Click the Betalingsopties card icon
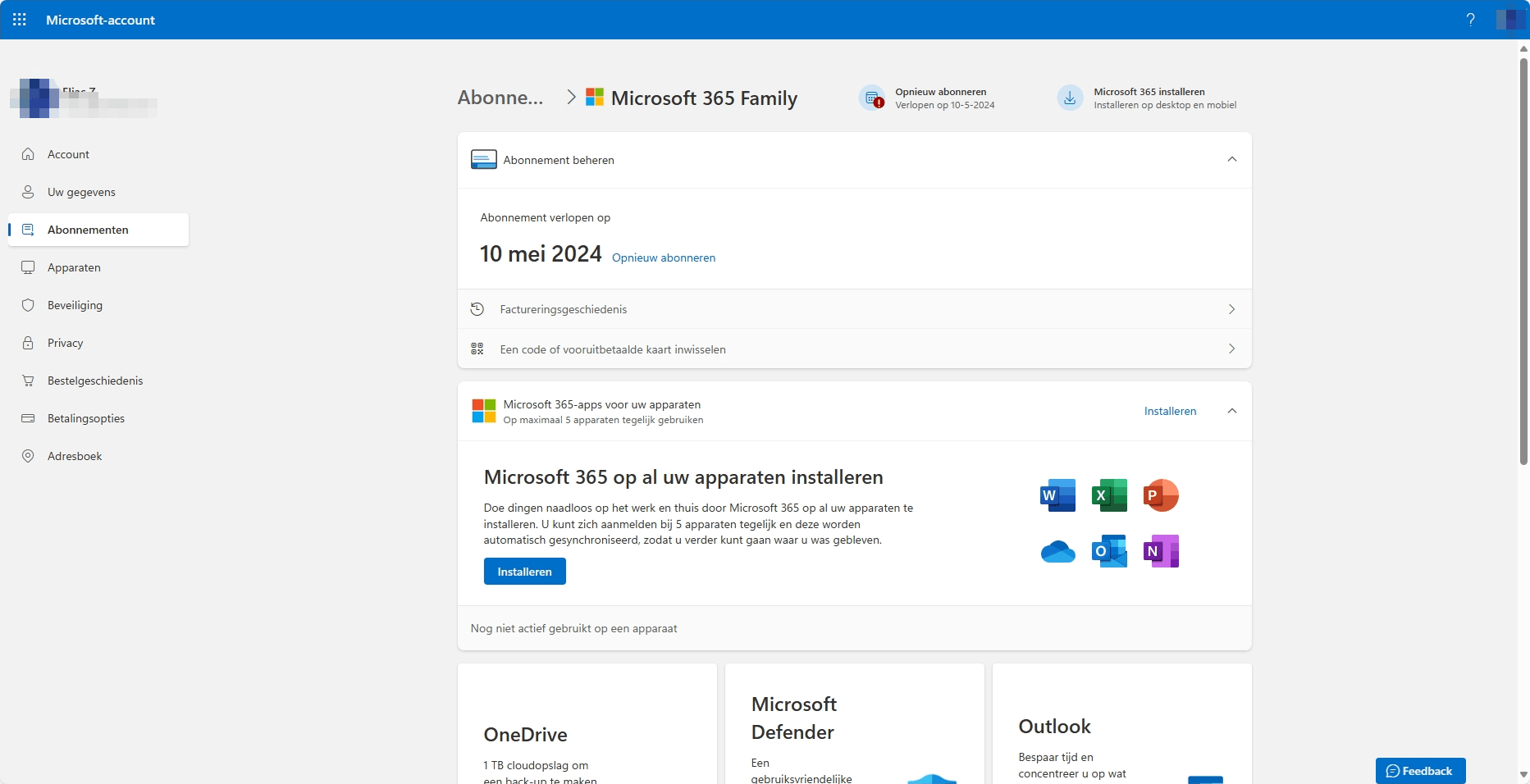Screen dimensions: 1530x784 (28, 418)
